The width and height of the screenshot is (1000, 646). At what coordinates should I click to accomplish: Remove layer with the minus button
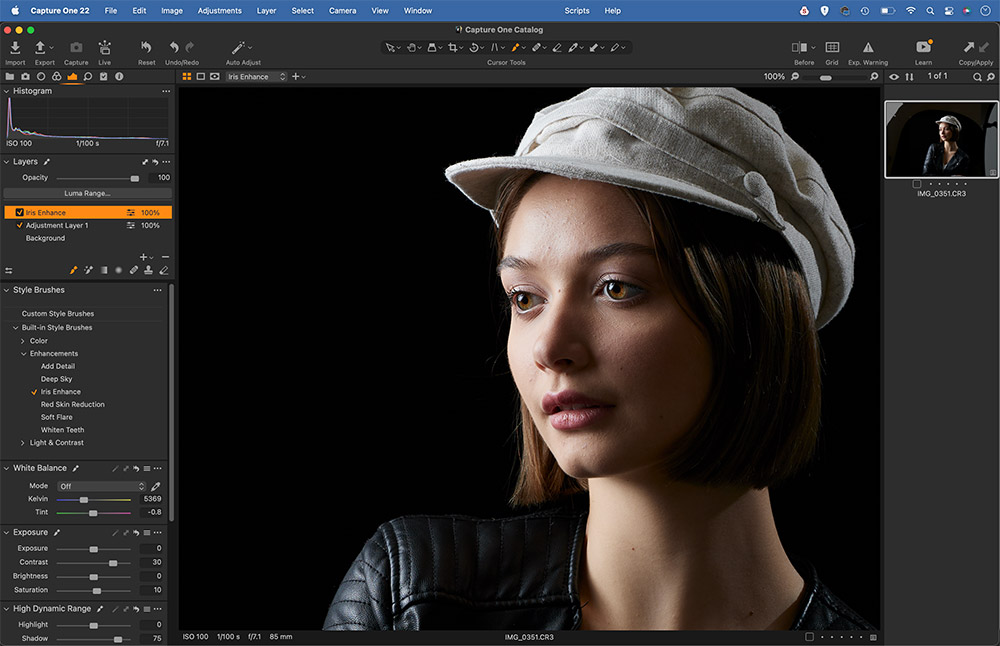166,257
